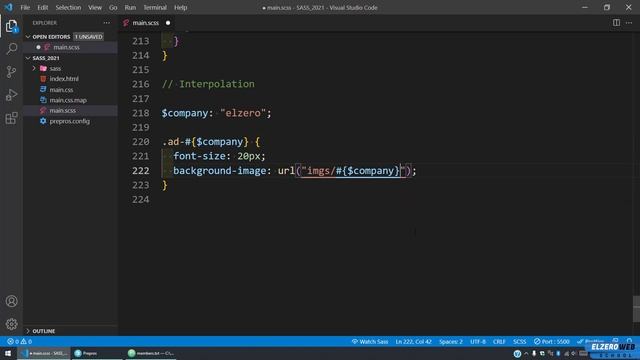Open the Accounts menu icon
This screenshot has height=360, width=640.
pyautogui.click(x=11, y=301)
